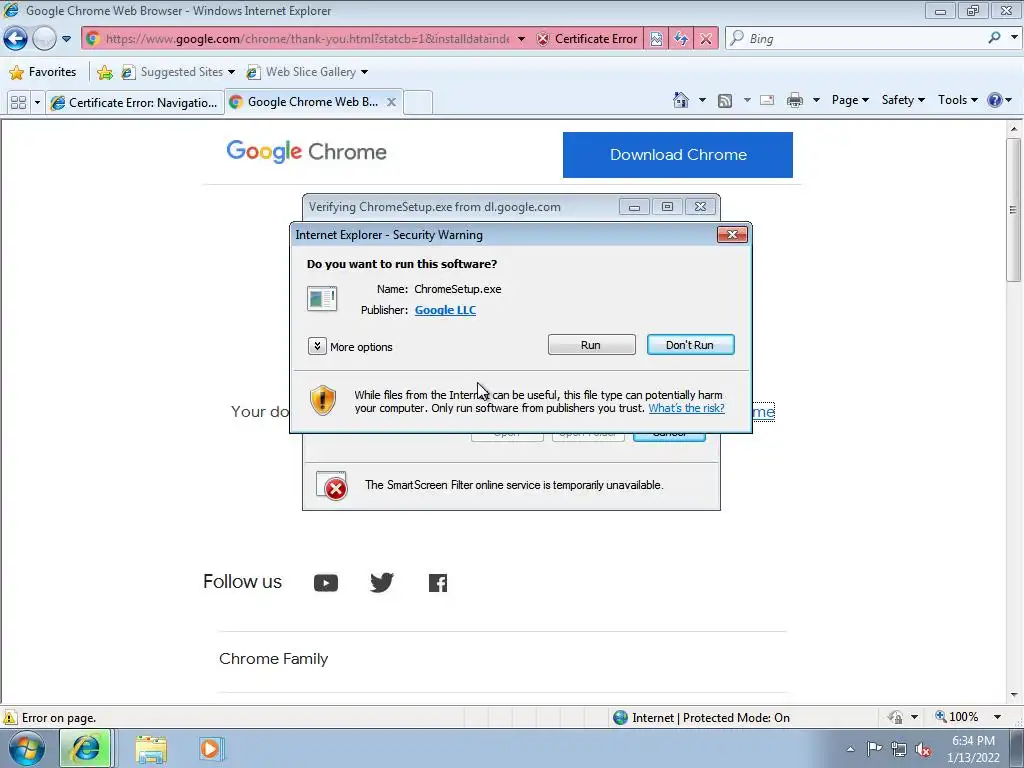Click the Certificate Error indicator
This screenshot has width=1024, height=768.
pyautogui.click(x=586, y=39)
